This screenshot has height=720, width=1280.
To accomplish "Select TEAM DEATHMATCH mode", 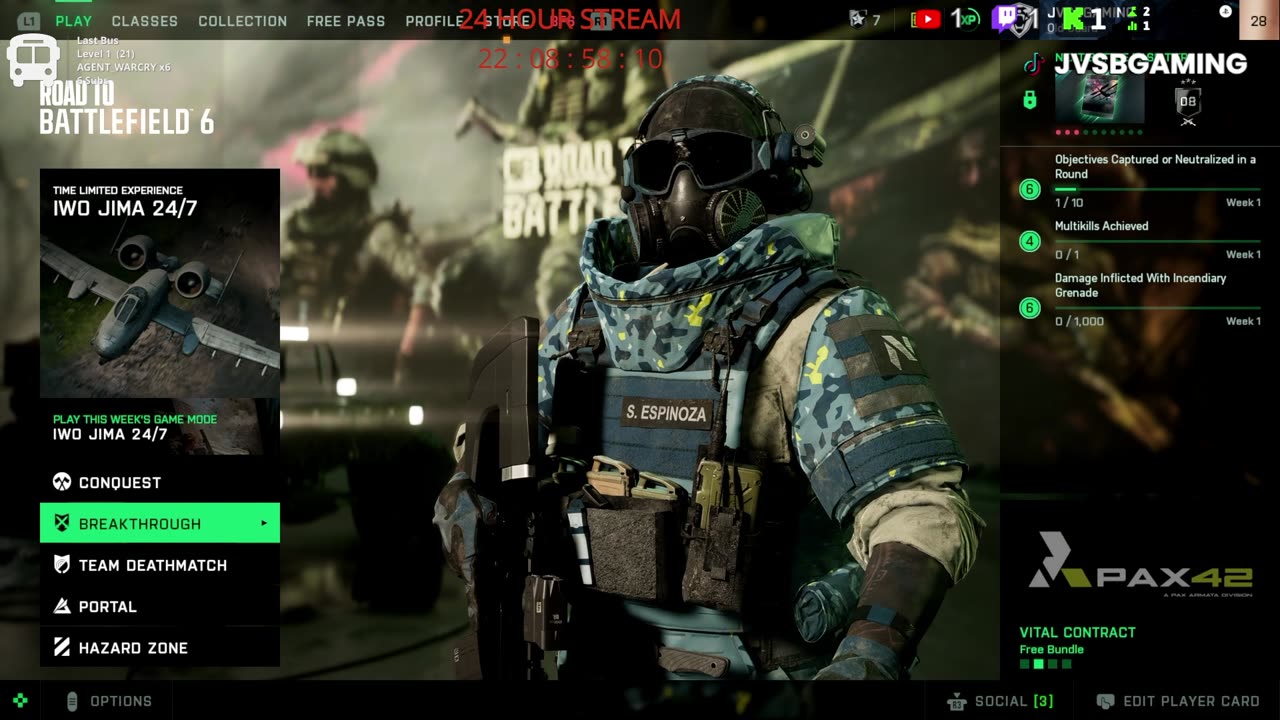I will (160, 565).
